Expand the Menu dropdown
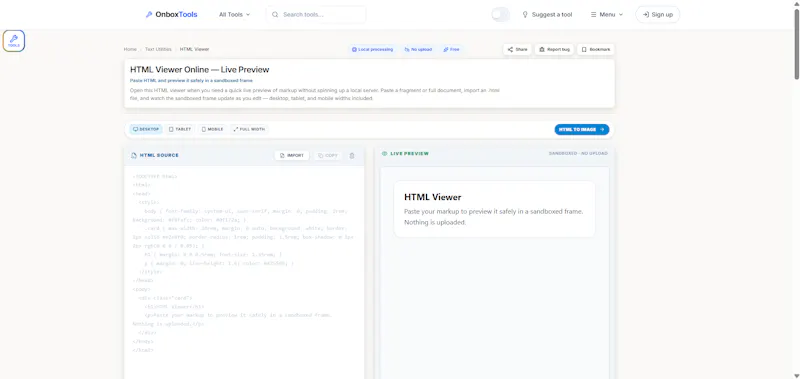 click(x=607, y=14)
